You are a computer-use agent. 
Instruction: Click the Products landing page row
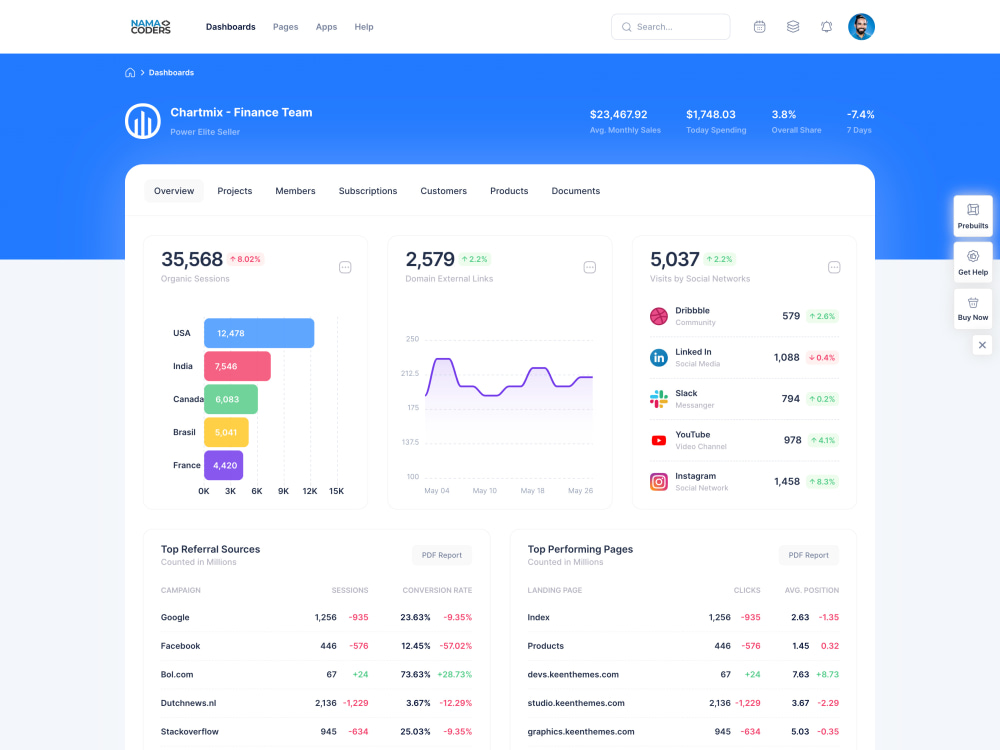pyautogui.click(x=683, y=646)
